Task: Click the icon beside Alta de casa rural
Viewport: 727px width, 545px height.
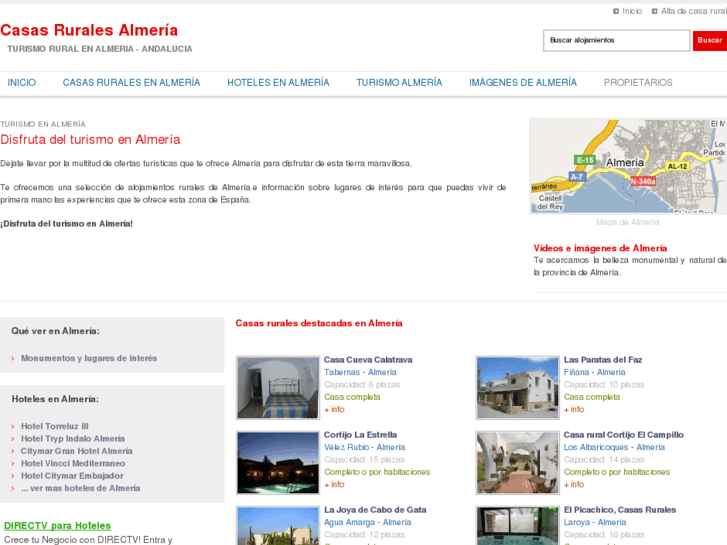Action: click(x=655, y=11)
